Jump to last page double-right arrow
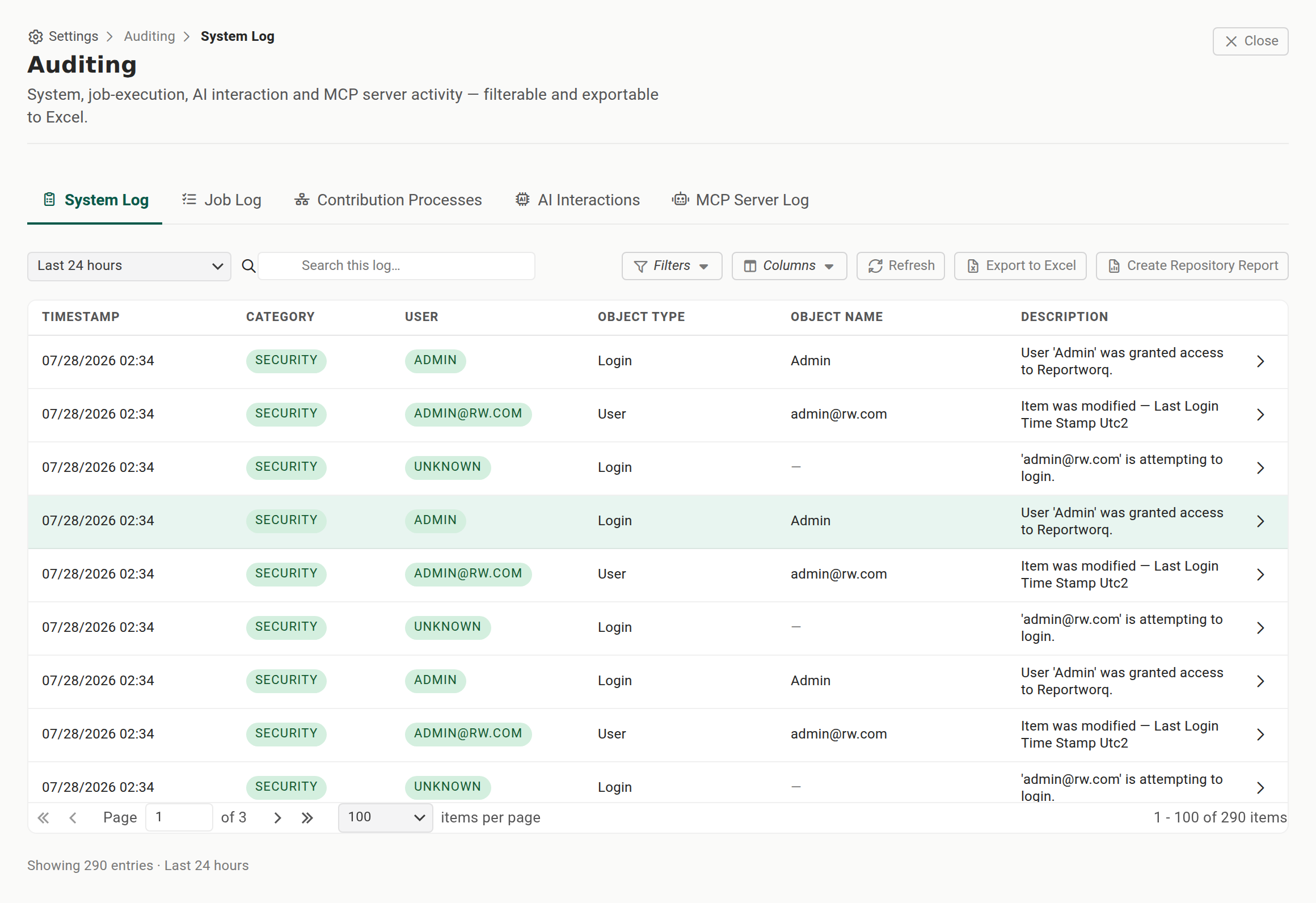 pyautogui.click(x=307, y=818)
